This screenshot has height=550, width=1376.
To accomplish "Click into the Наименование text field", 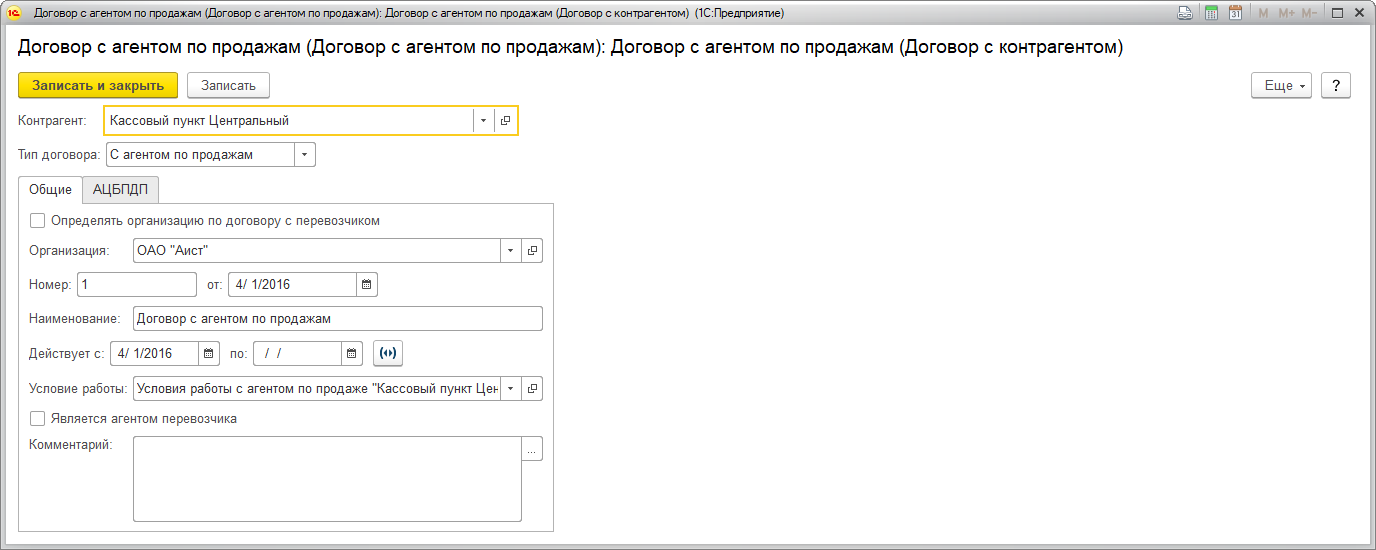I will coord(337,319).
